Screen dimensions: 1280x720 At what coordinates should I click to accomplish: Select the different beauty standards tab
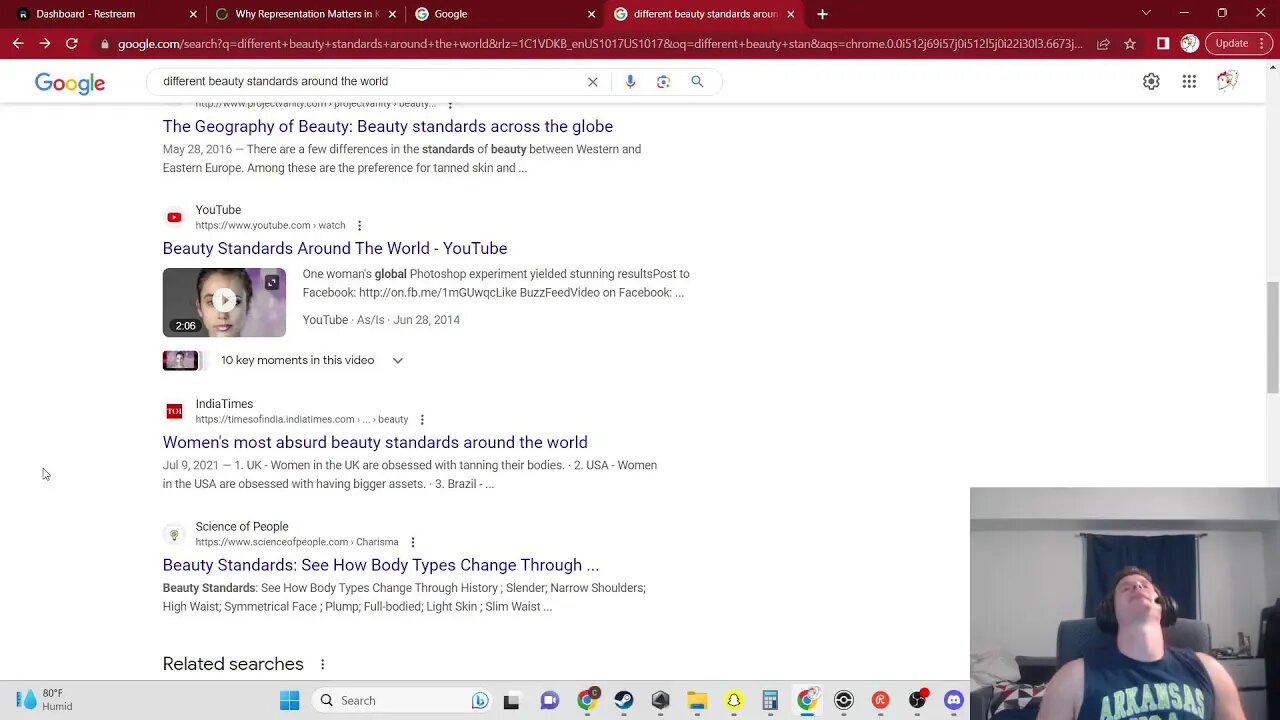[704, 14]
